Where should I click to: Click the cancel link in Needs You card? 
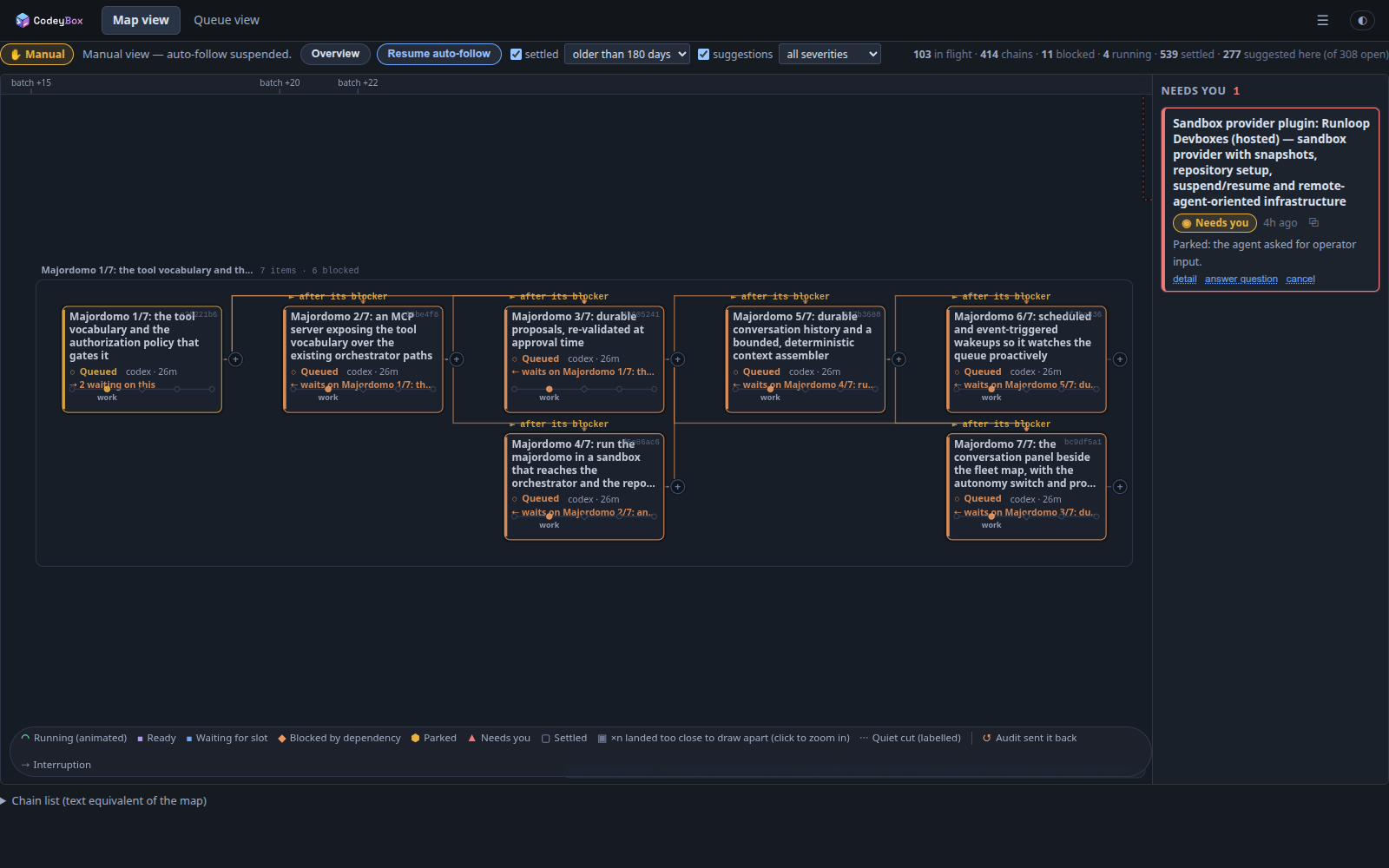(x=1300, y=279)
